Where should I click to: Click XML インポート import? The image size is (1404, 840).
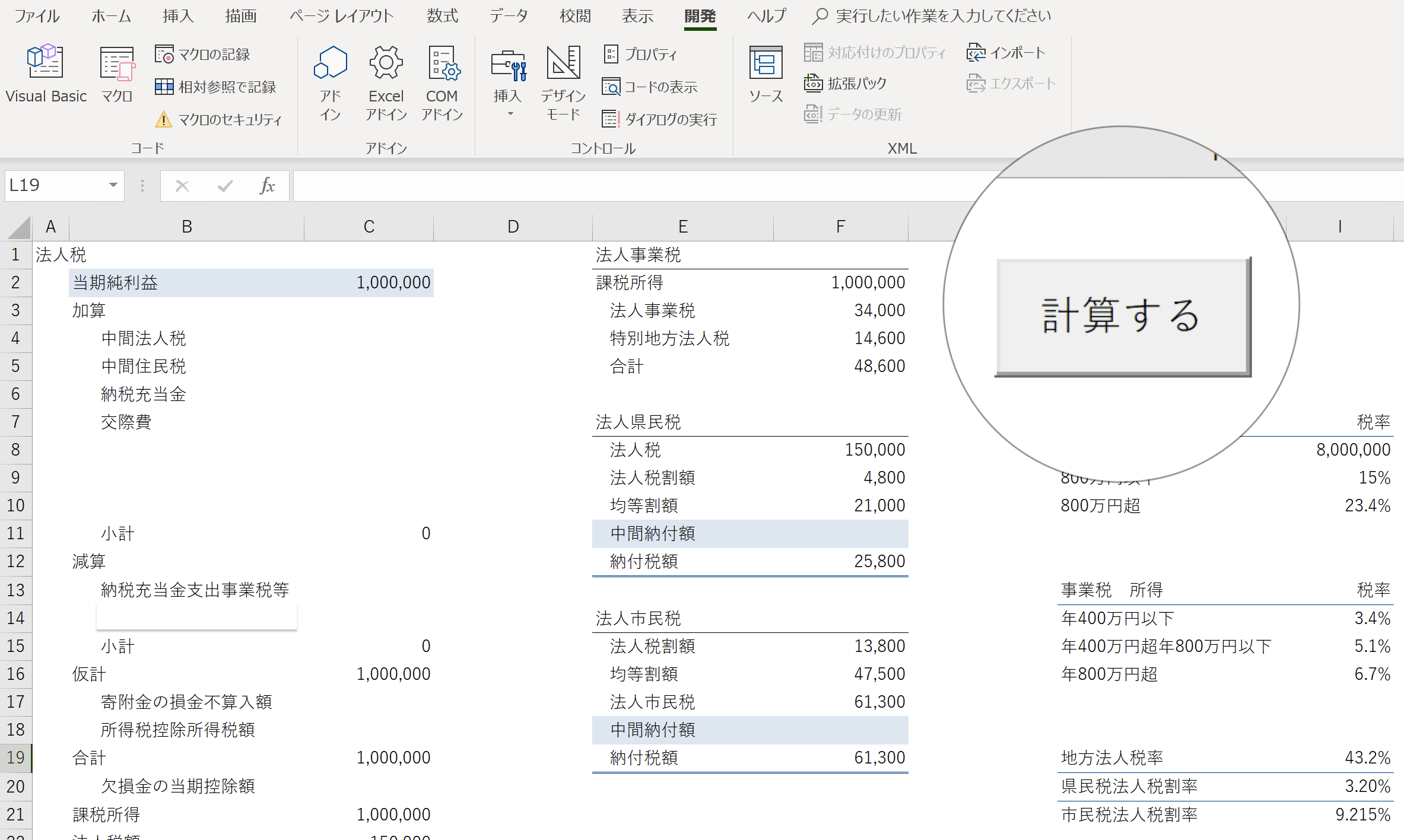[x=1006, y=53]
